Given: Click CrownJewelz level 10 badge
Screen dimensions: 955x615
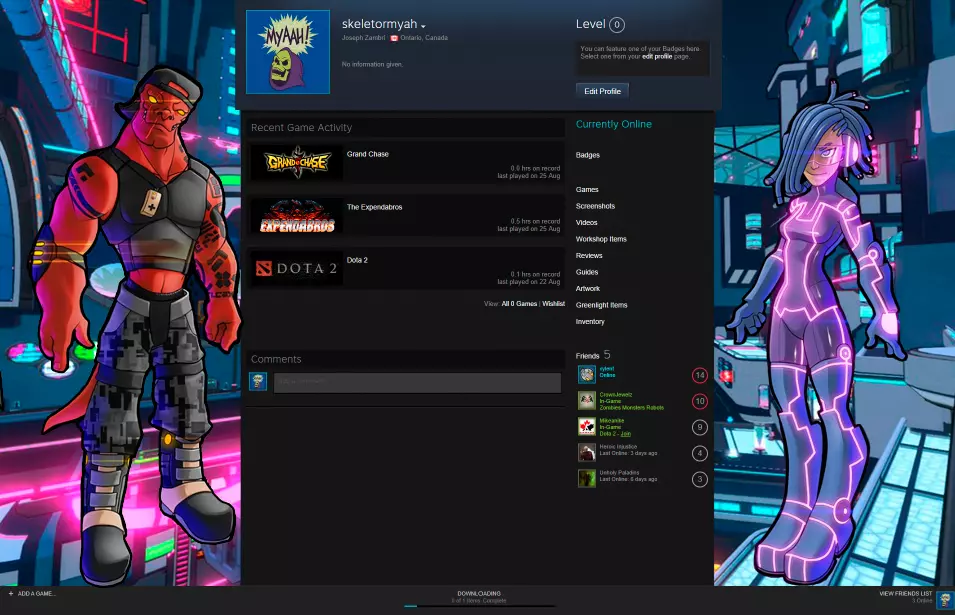Looking at the screenshot, I should coord(700,401).
